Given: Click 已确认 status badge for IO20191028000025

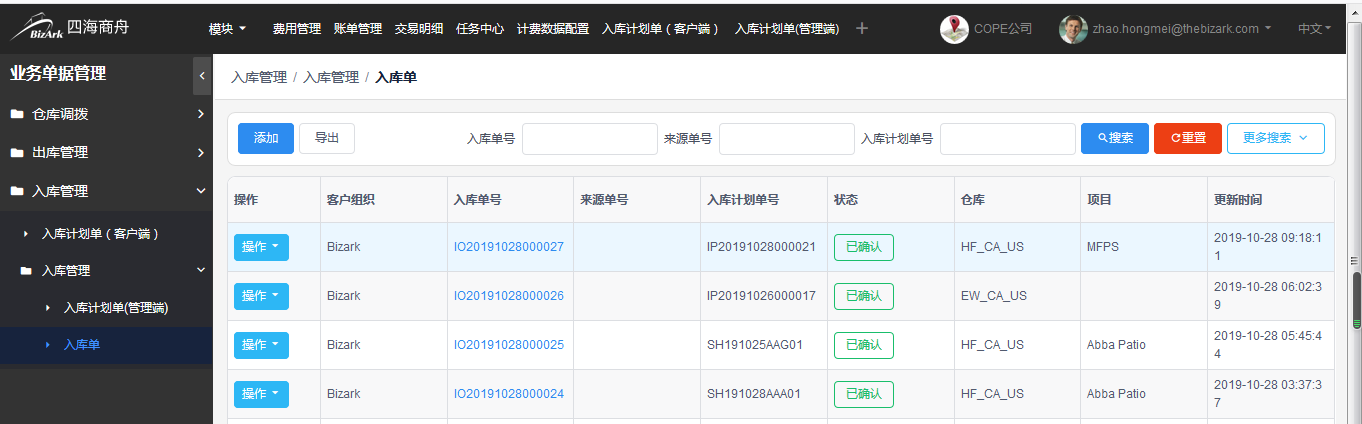Looking at the screenshot, I should [x=864, y=345].
